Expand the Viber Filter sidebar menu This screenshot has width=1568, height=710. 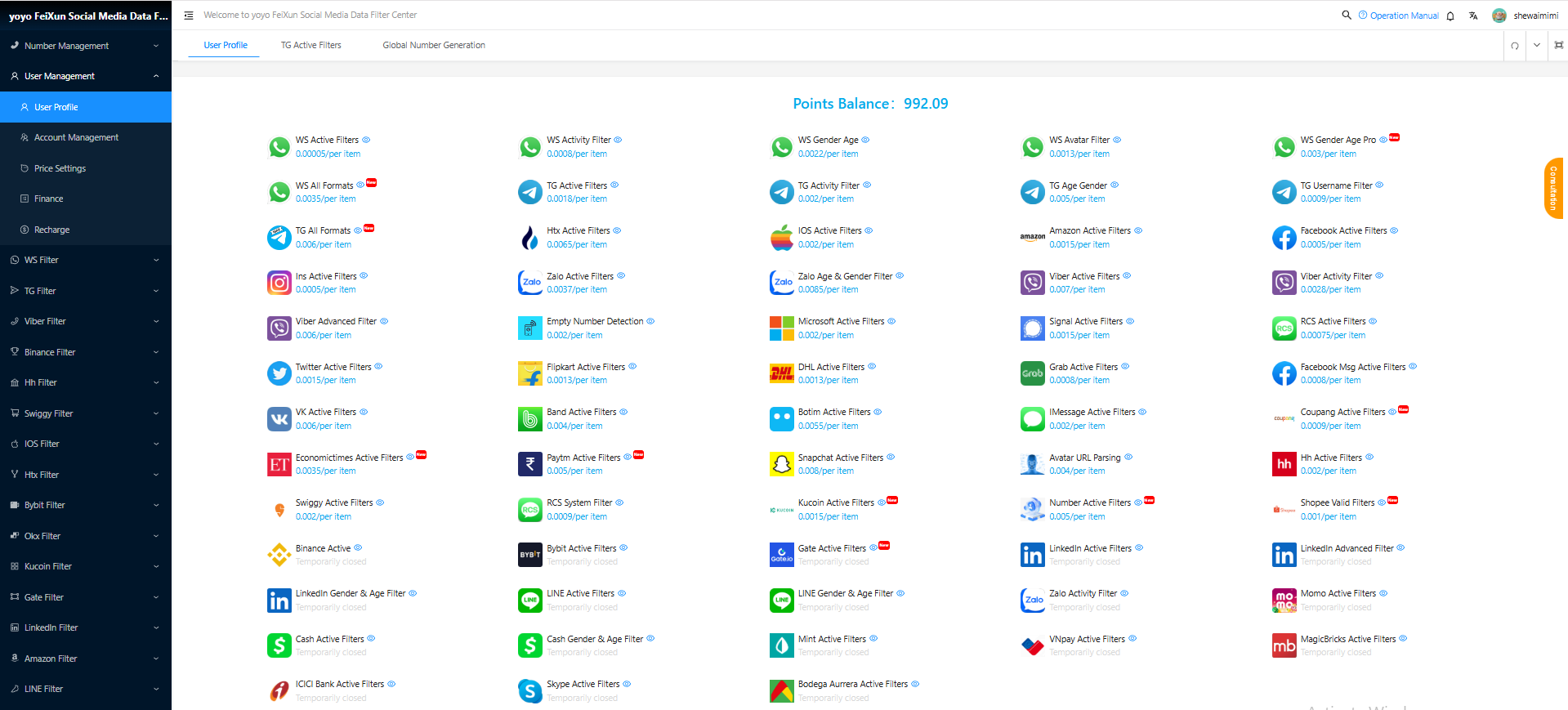tap(86, 321)
